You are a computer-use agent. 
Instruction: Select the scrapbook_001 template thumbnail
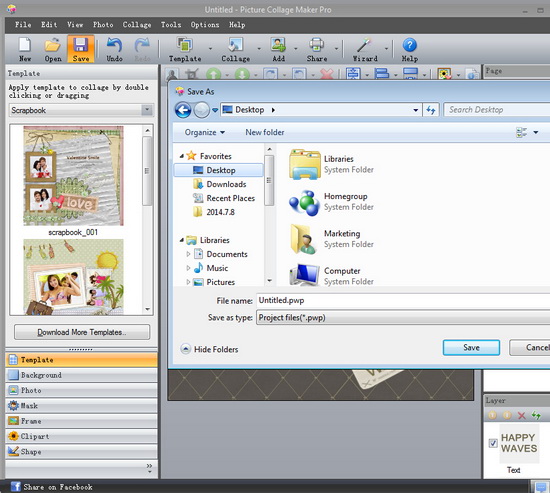click(x=73, y=176)
